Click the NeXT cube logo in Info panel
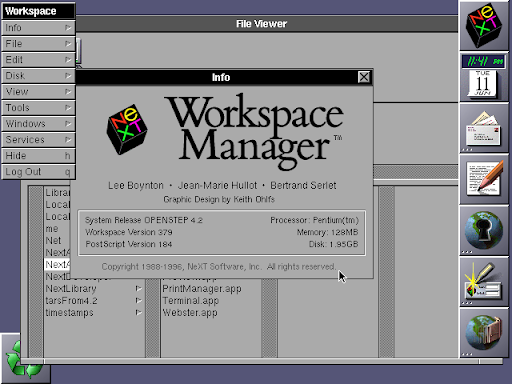The height and width of the screenshot is (384, 512). (x=127, y=129)
